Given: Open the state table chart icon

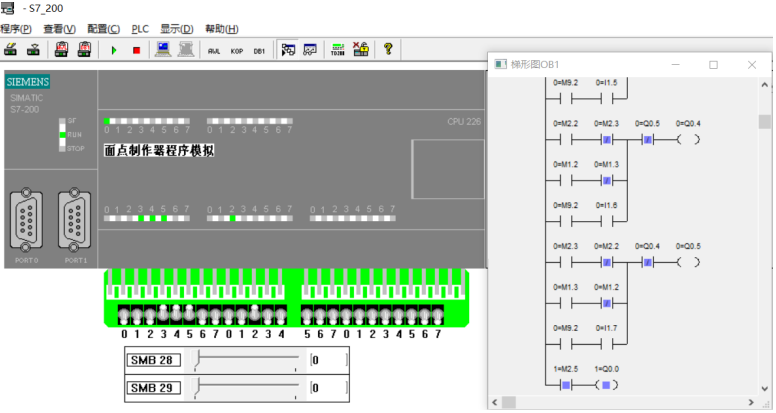Looking at the screenshot, I should tap(310, 49).
